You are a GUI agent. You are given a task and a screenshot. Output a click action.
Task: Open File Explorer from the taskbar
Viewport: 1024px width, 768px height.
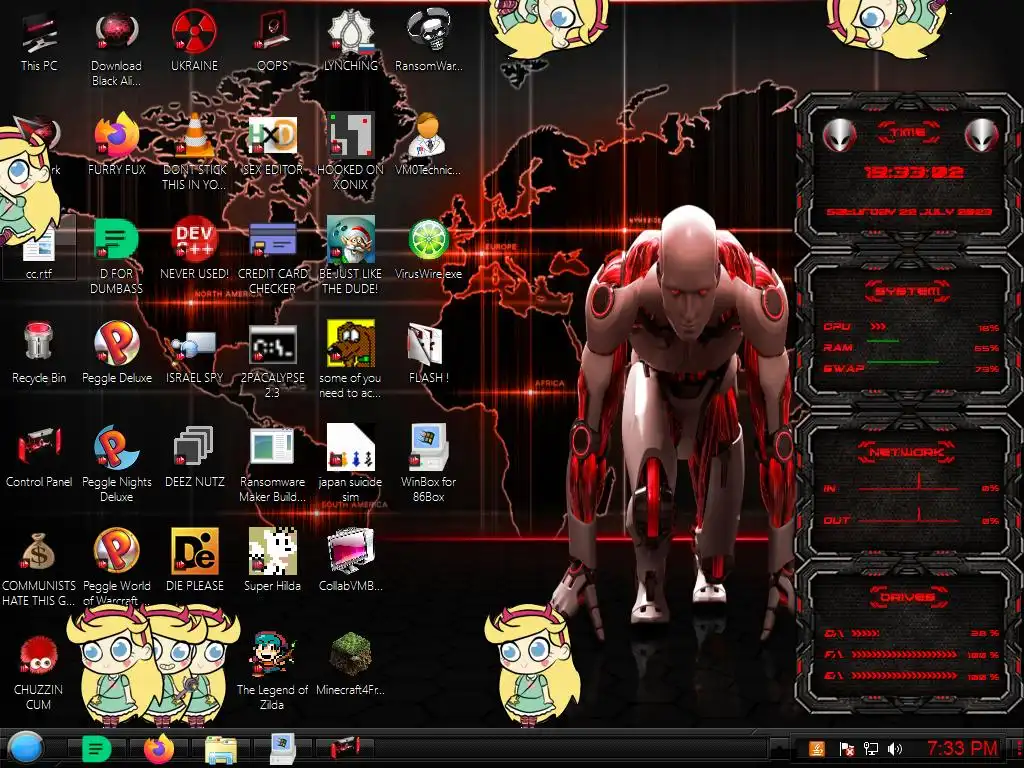pos(221,749)
